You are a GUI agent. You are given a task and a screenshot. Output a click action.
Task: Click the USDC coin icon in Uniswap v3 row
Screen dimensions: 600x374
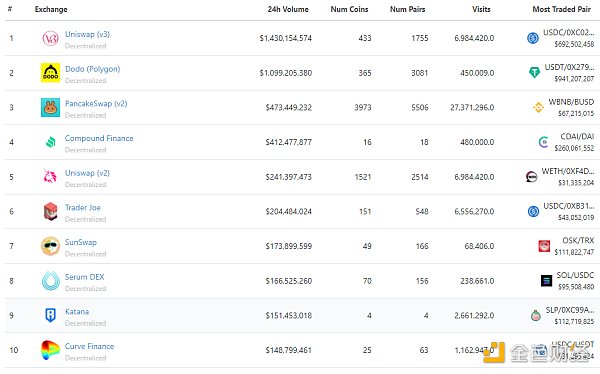[x=533, y=38]
